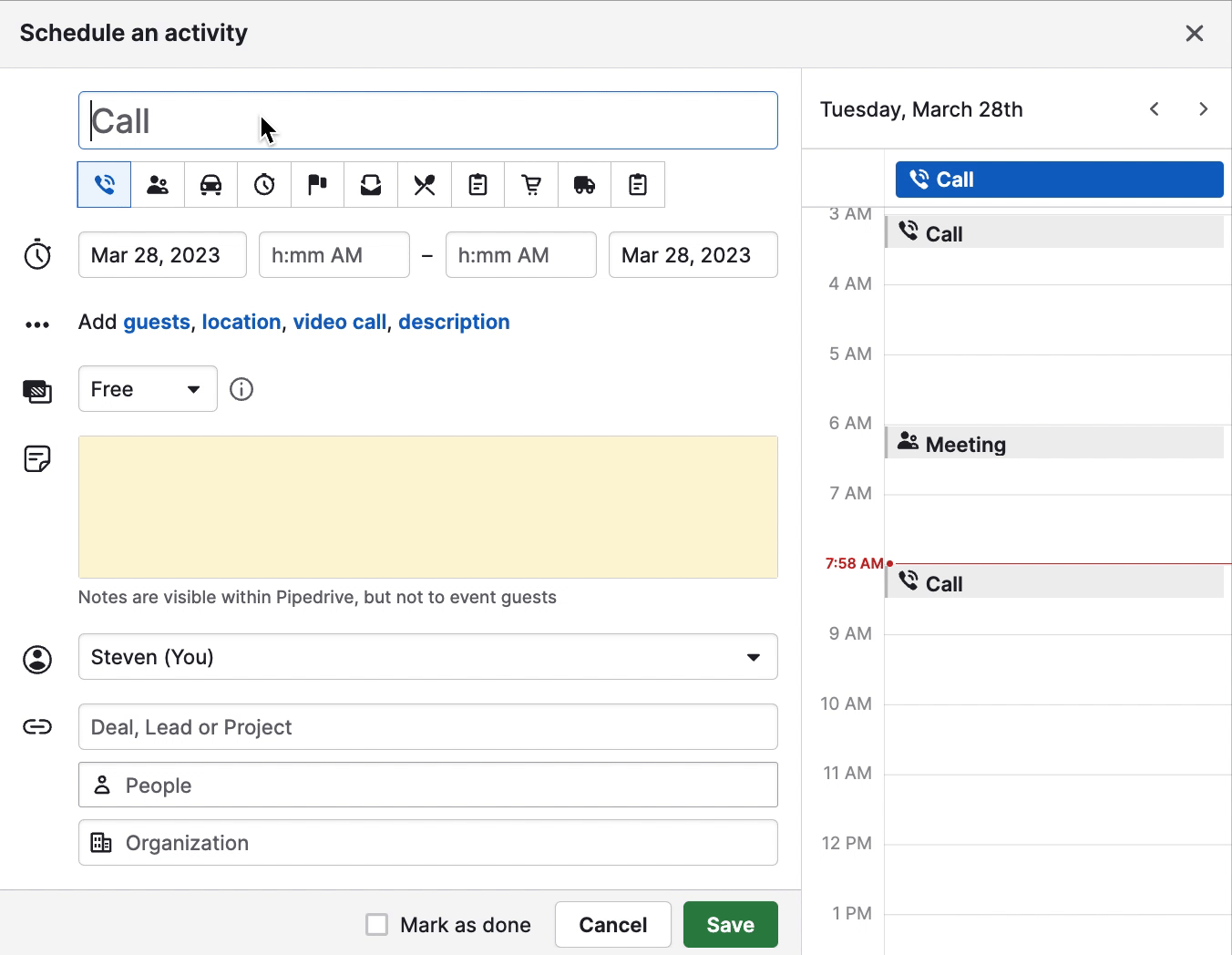
Task: Go to next day in calendar
Action: coord(1204,109)
